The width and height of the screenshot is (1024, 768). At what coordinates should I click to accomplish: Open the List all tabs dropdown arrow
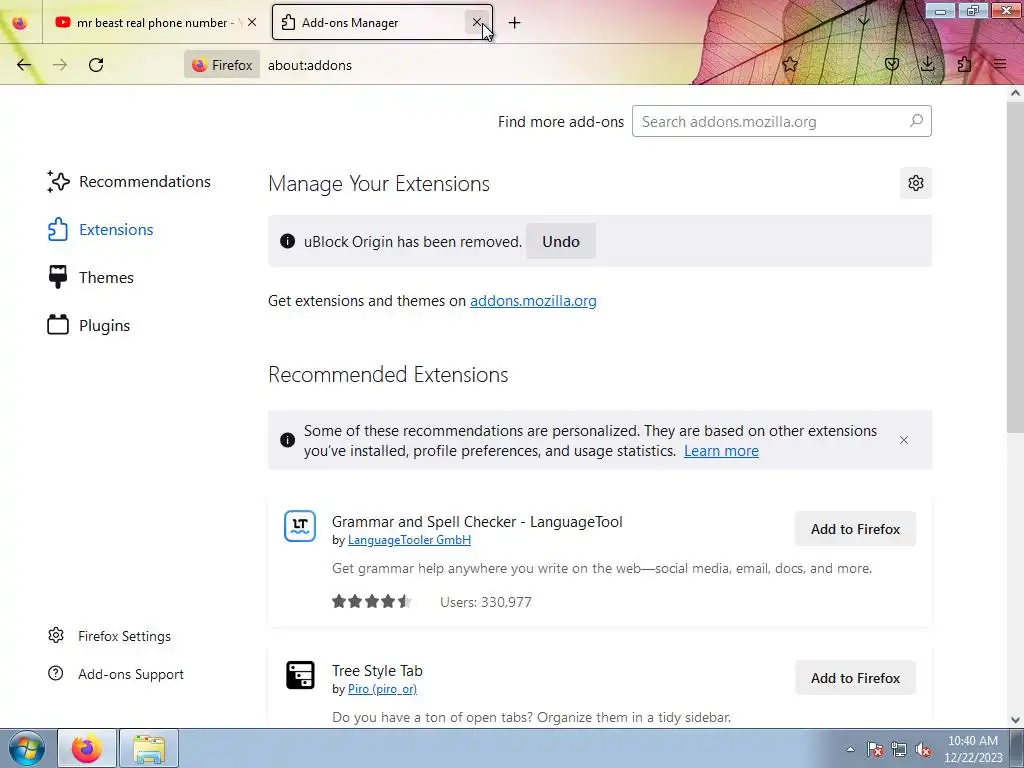863,22
